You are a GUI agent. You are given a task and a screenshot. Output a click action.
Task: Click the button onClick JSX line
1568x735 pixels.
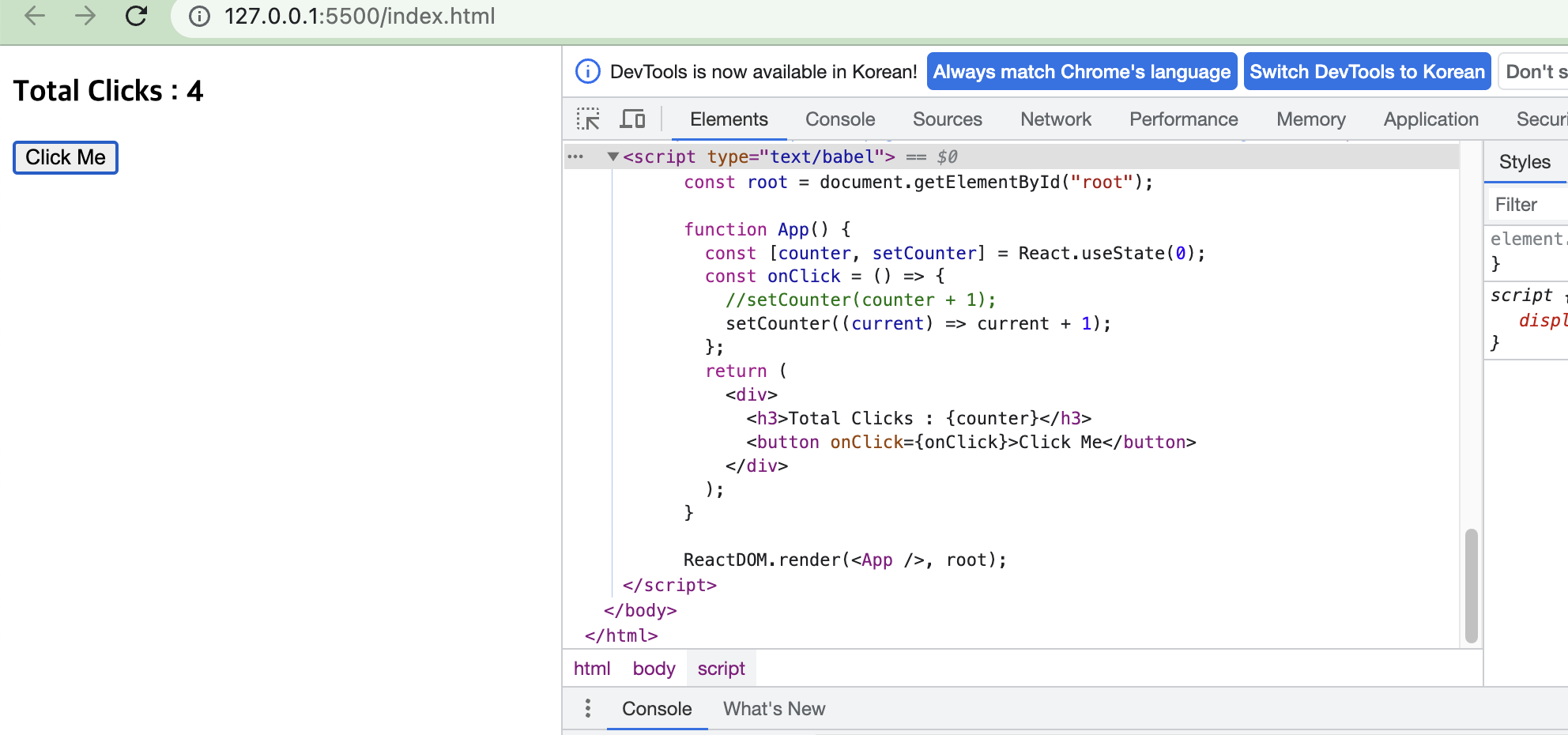(x=971, y=442)
